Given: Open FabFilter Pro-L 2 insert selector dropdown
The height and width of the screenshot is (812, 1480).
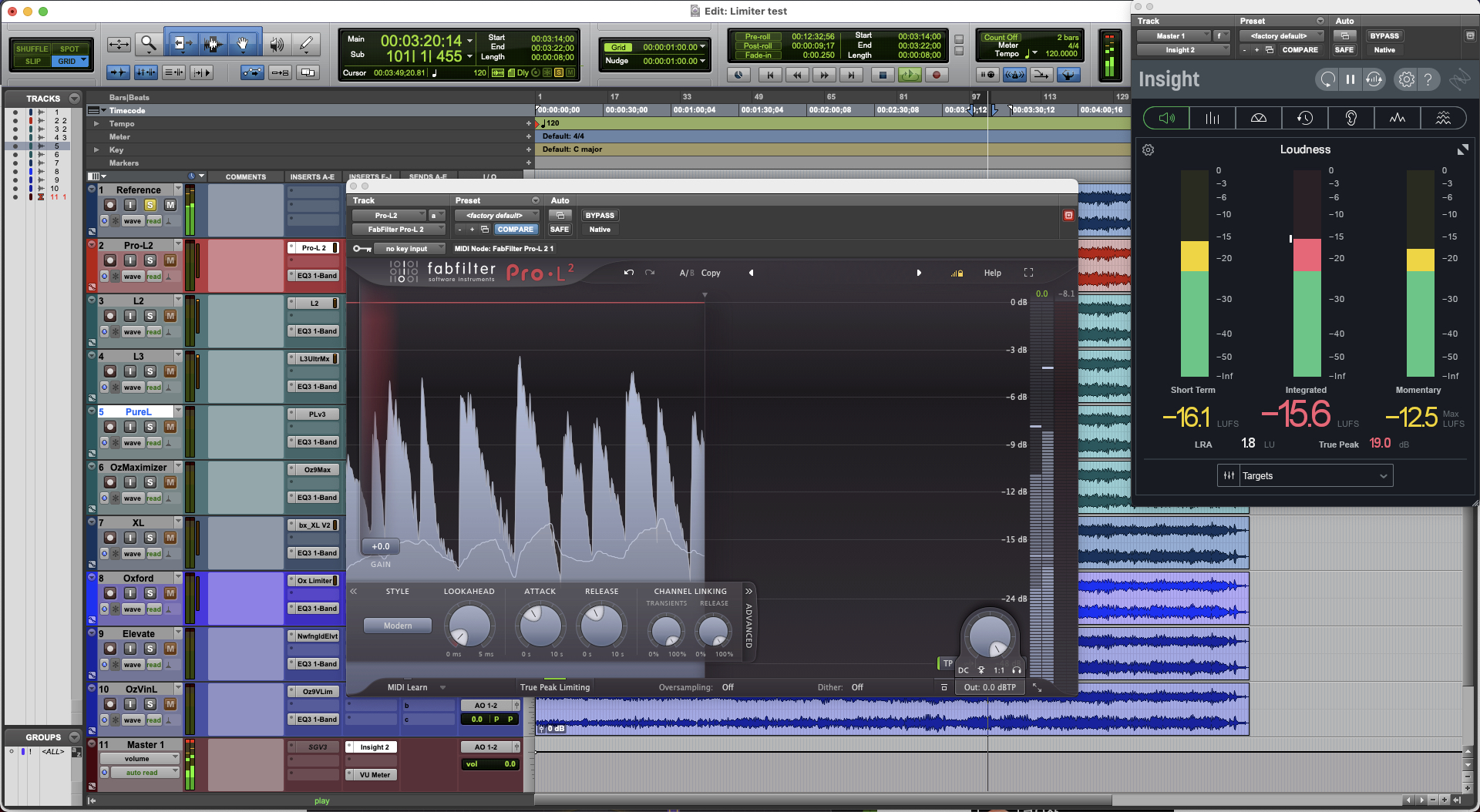Looking at the screenshot, I should [399, 230].
